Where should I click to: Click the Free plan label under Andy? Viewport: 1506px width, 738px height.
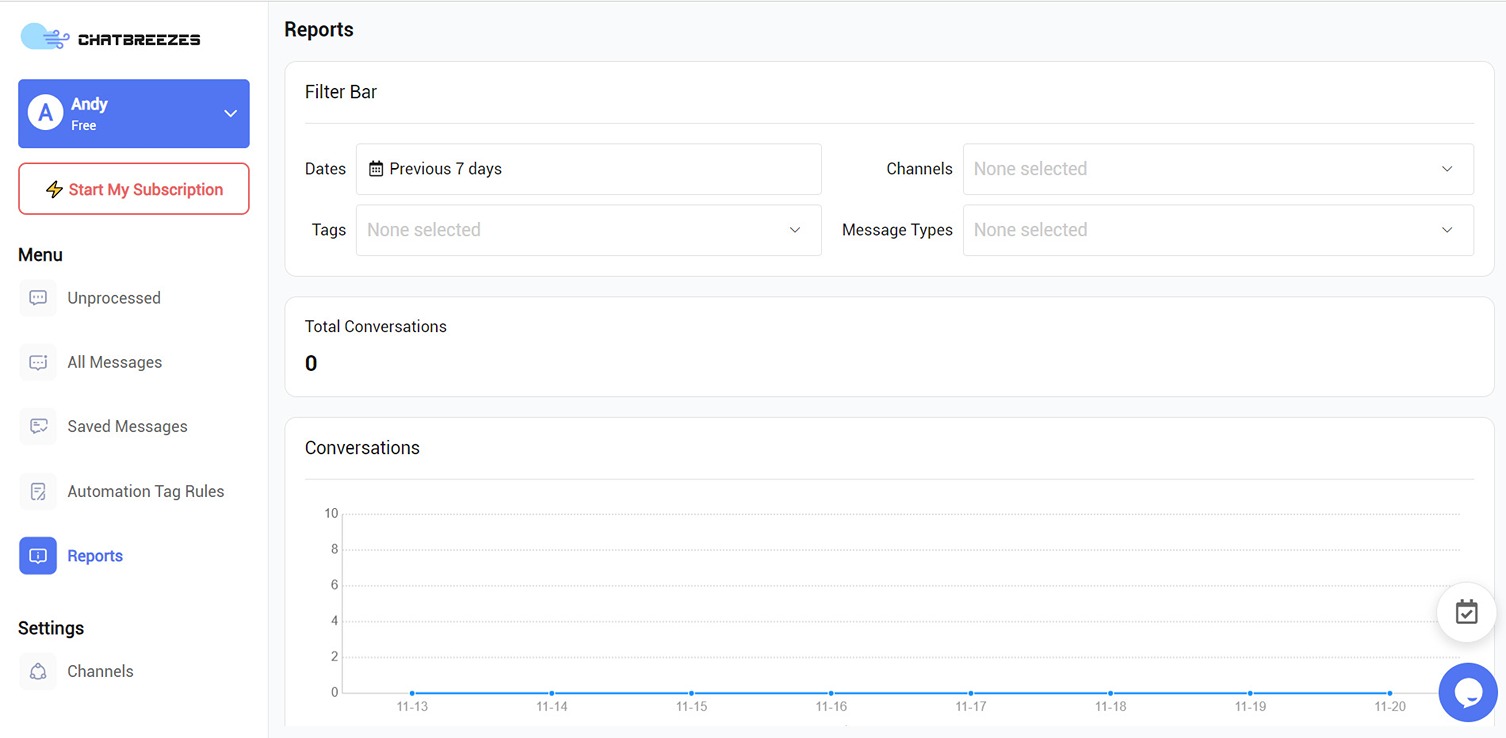point(84,126)
